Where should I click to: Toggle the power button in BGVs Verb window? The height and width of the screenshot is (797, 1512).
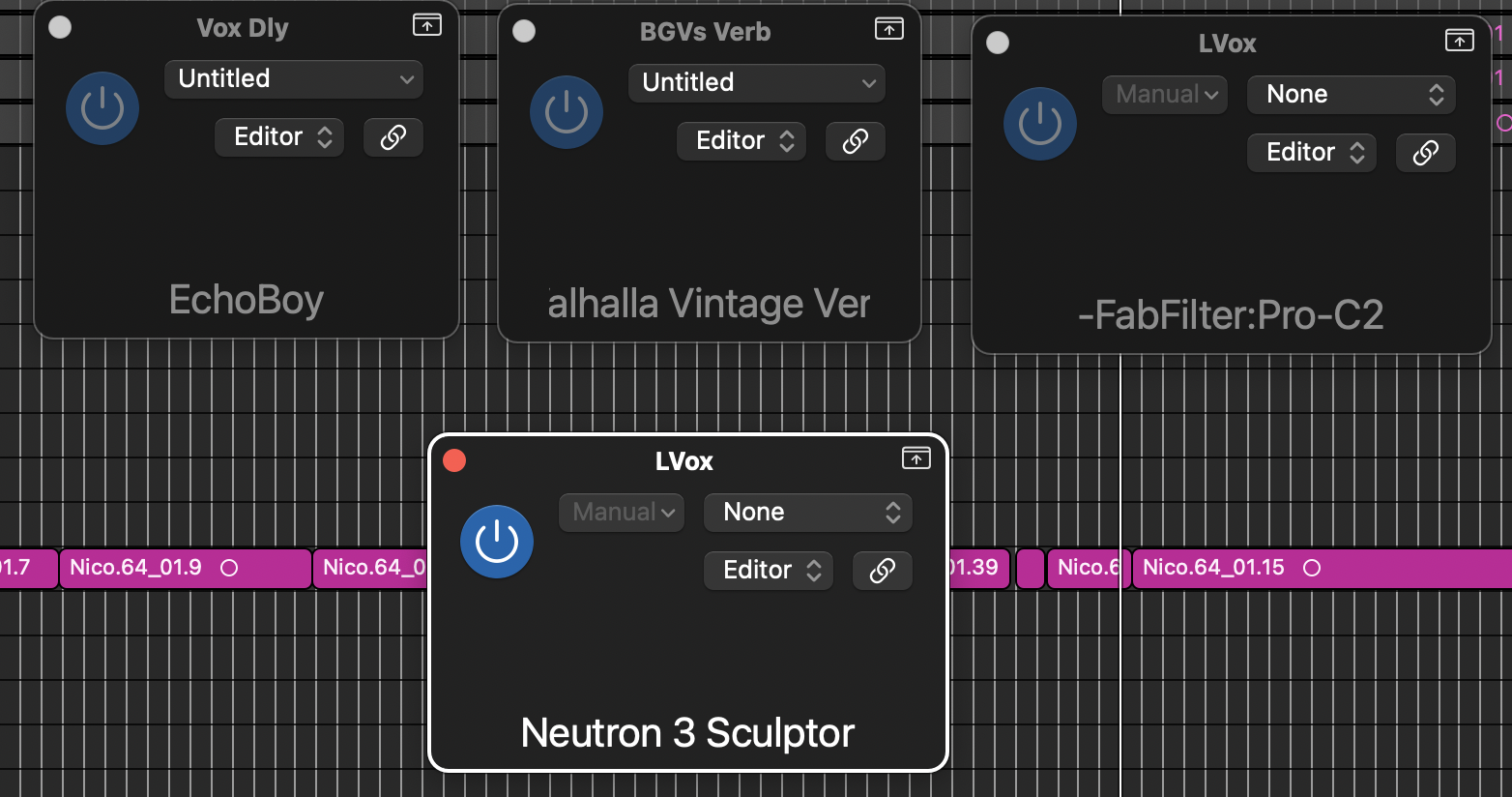pos(567,112)
